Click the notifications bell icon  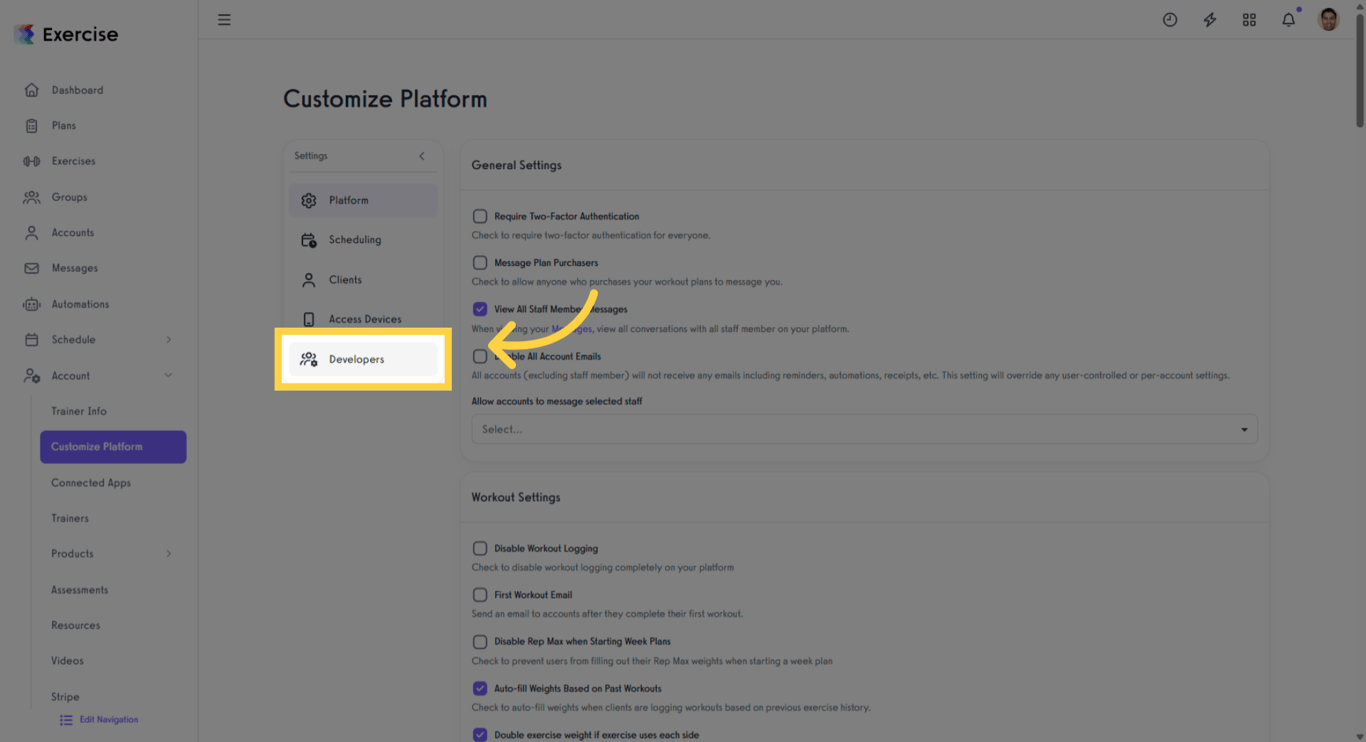pos(1288,19)
